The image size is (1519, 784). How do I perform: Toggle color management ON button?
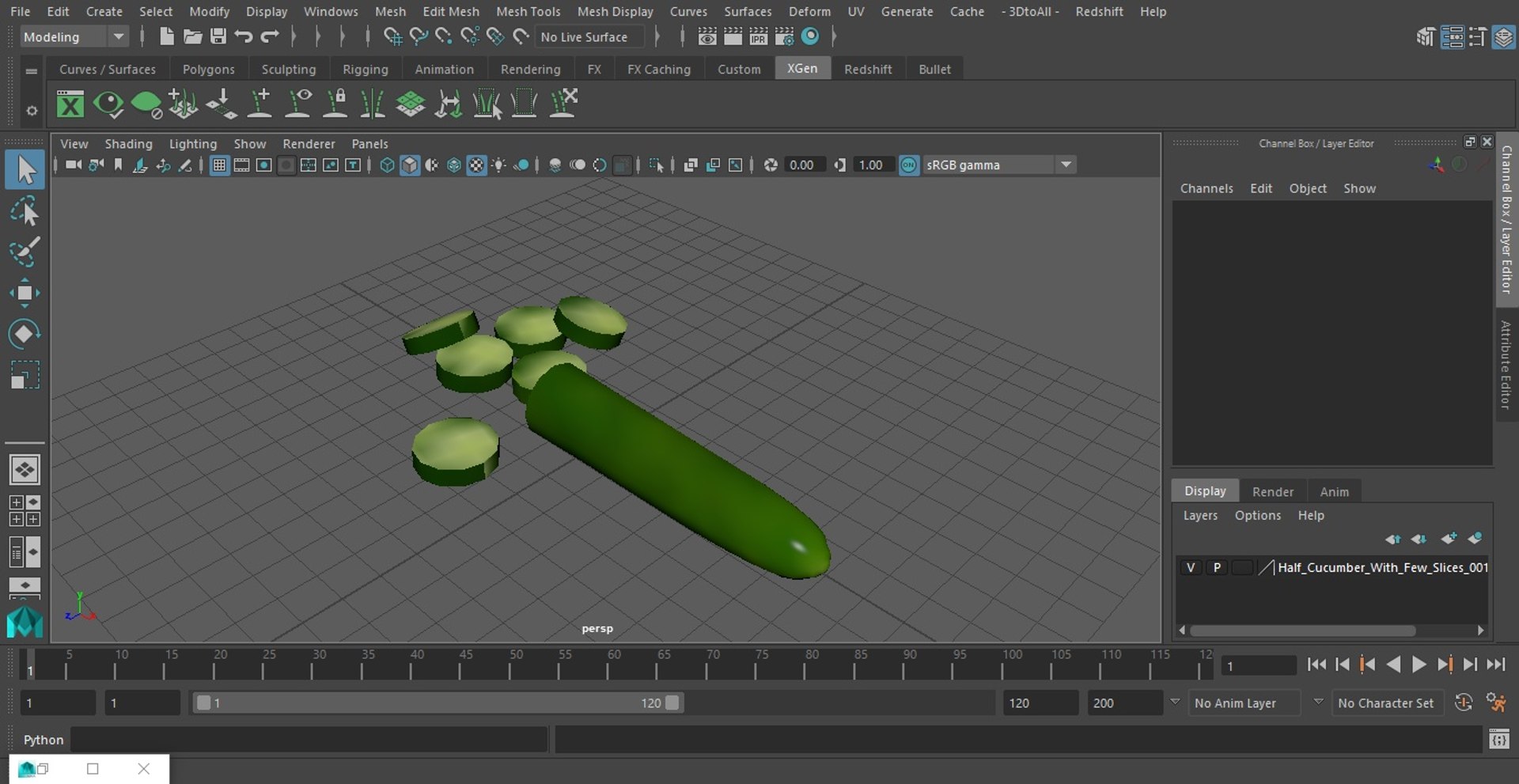[909, 165]
